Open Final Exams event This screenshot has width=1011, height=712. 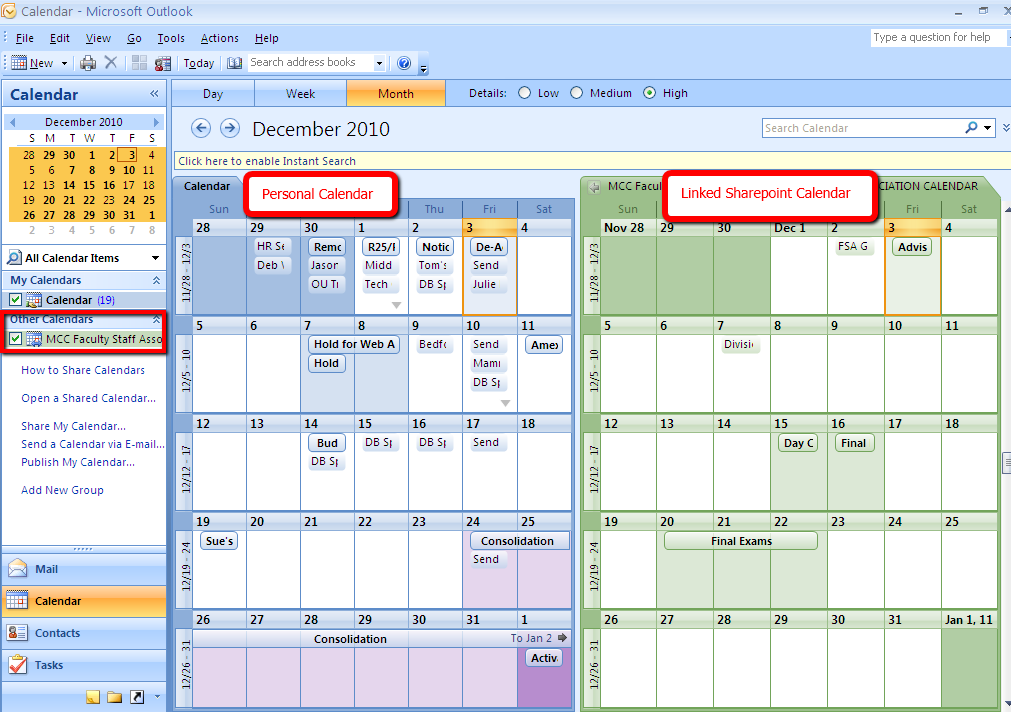pyautogui.click(x=741, y=541)
